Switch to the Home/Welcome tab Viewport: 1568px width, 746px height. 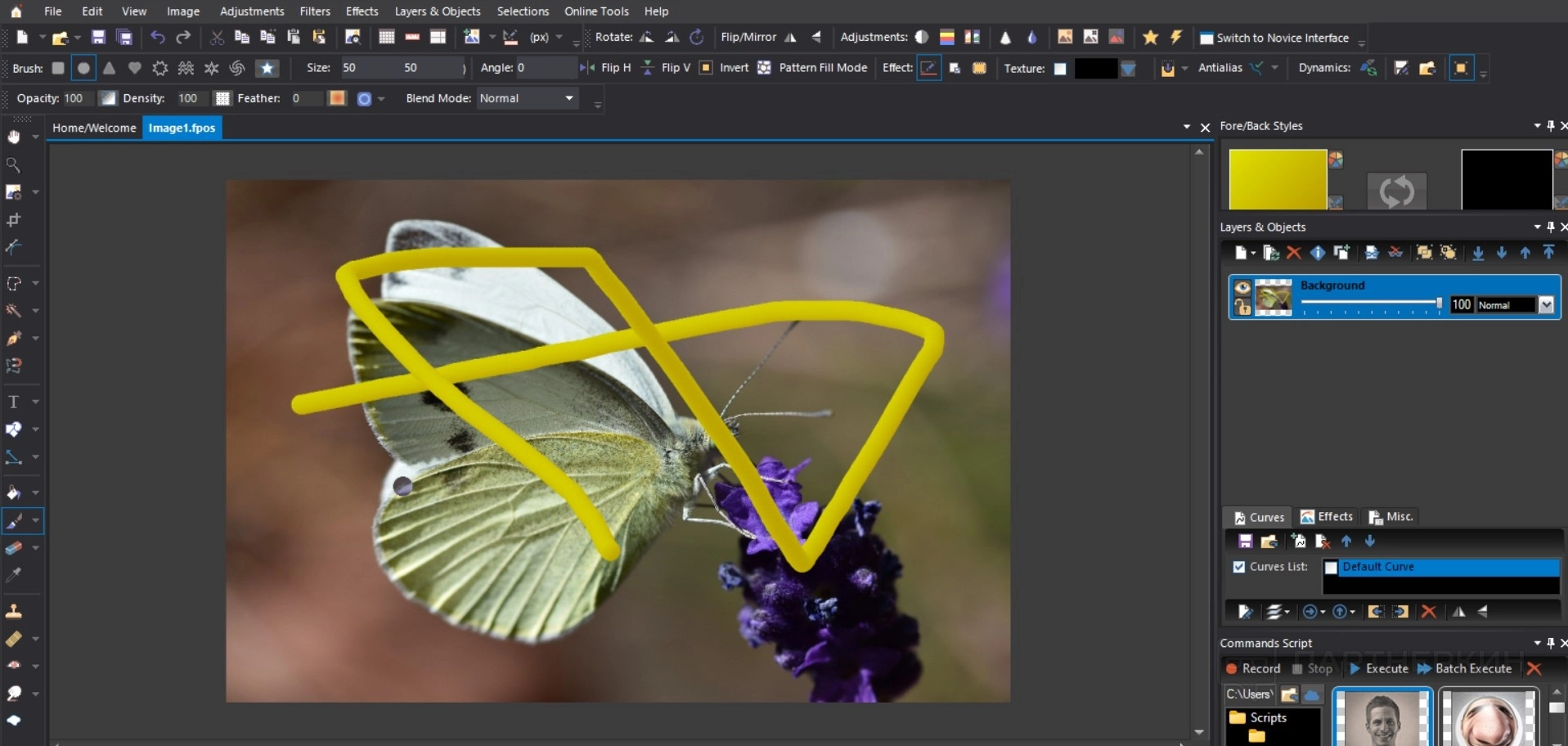[x=94, y=128]
